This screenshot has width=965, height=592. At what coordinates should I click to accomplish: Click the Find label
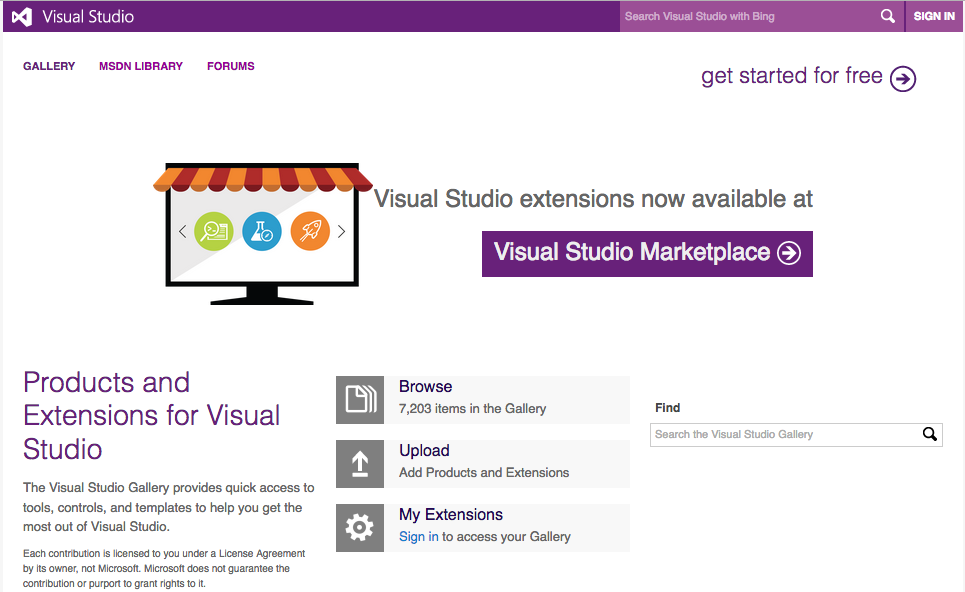click(x=668, y=407)
